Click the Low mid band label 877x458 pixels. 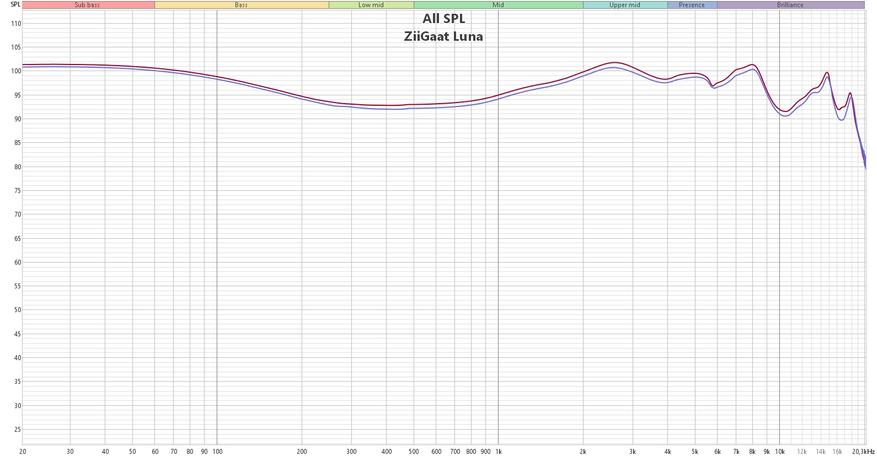pyautogui.click(x=371, y=5)
